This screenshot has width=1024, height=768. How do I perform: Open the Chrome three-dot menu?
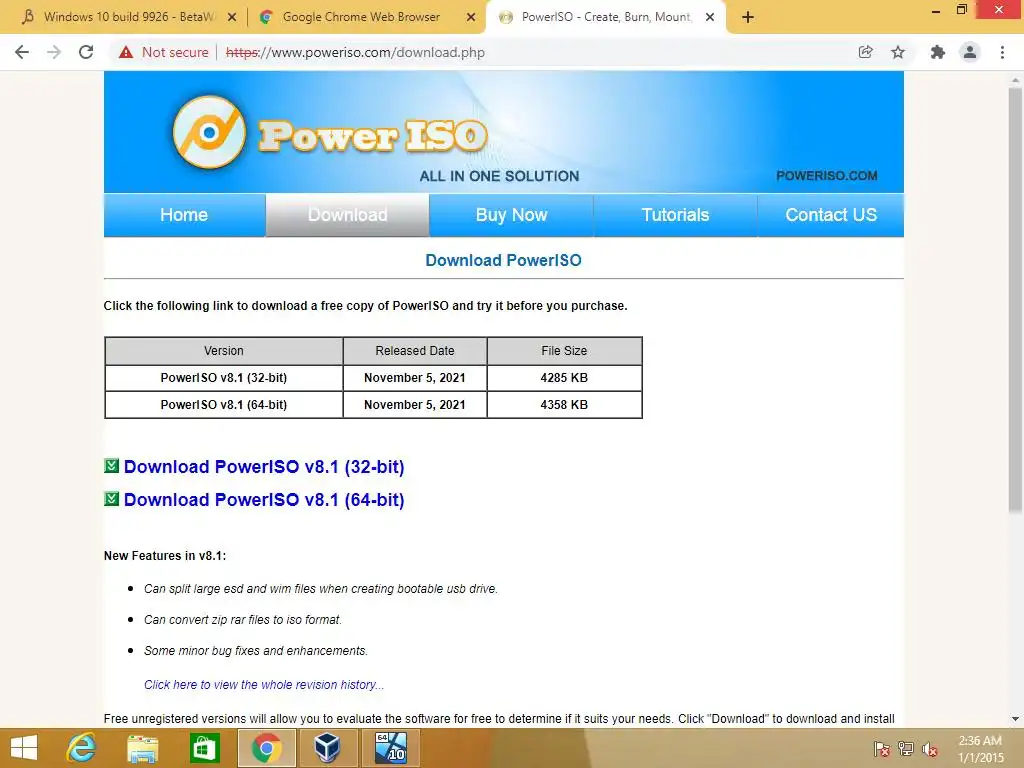pyautogui.click(x=1002, y=52)
